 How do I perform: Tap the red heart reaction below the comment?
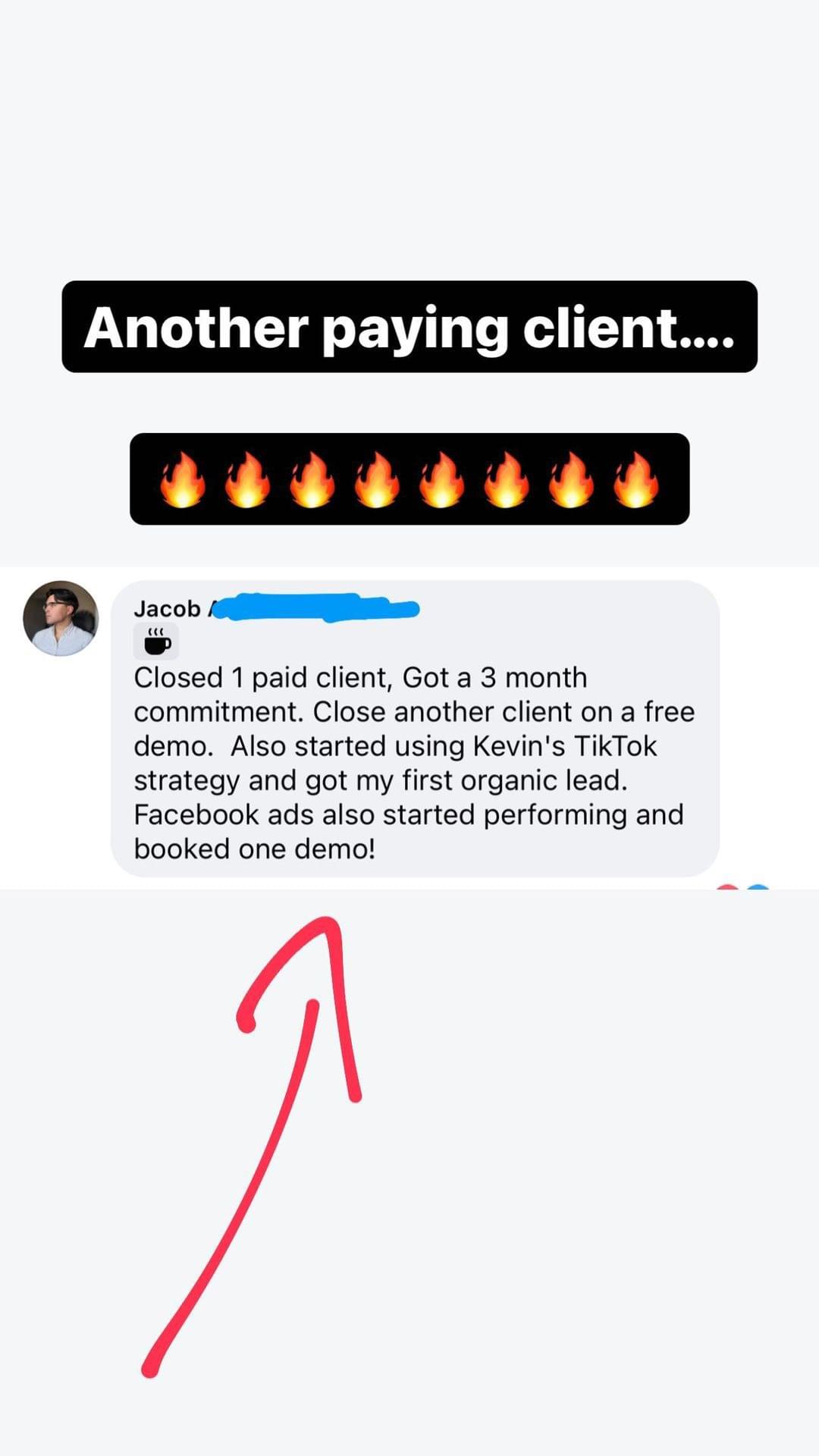727,886
